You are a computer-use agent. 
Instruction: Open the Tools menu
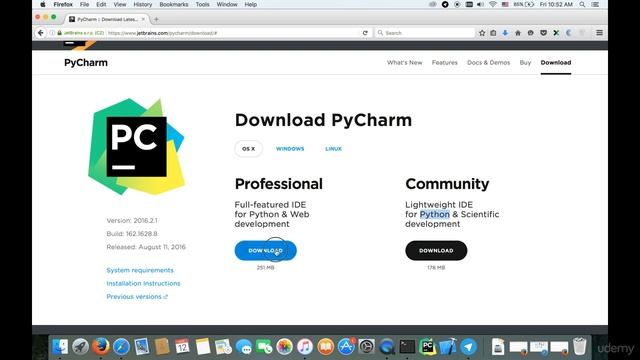[x=202, y=4]
